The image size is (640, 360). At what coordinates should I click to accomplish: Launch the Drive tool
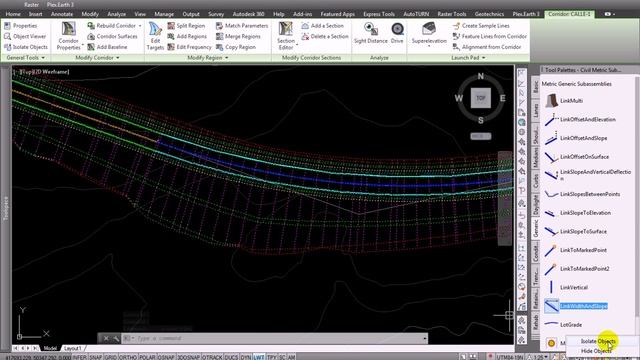tap(397, 33)
